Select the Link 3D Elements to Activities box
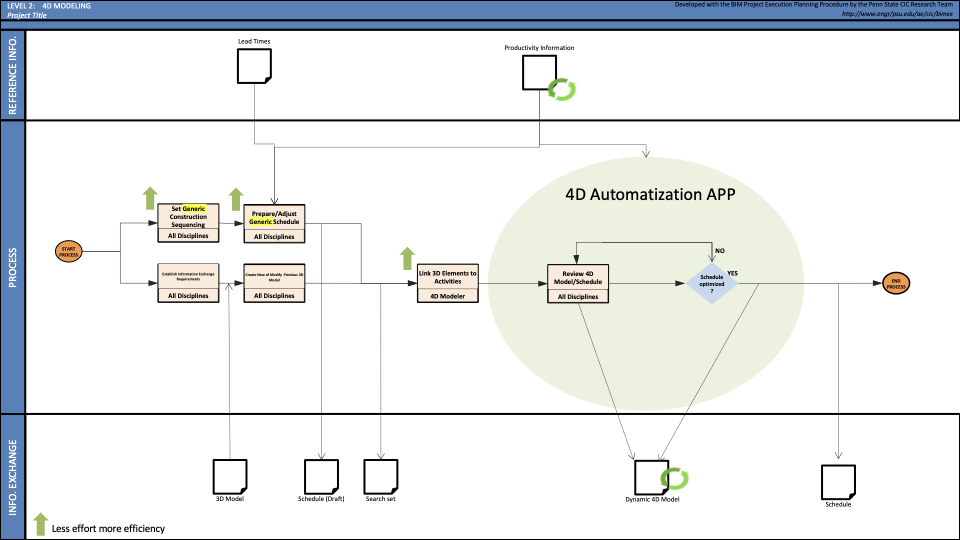This screenshot has width=960, height=540. click(448, 283)
